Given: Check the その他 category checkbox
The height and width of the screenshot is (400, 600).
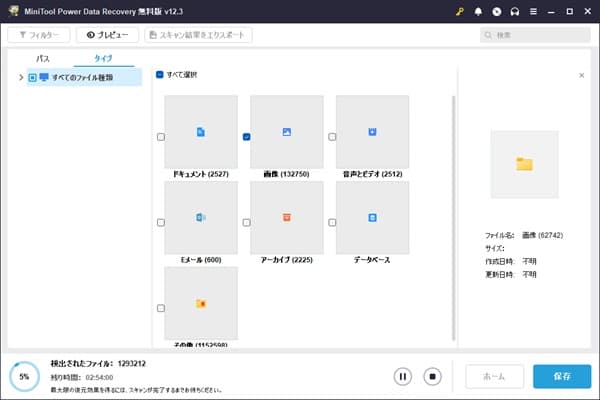Looking at the screenshot, I should [161, 308].
